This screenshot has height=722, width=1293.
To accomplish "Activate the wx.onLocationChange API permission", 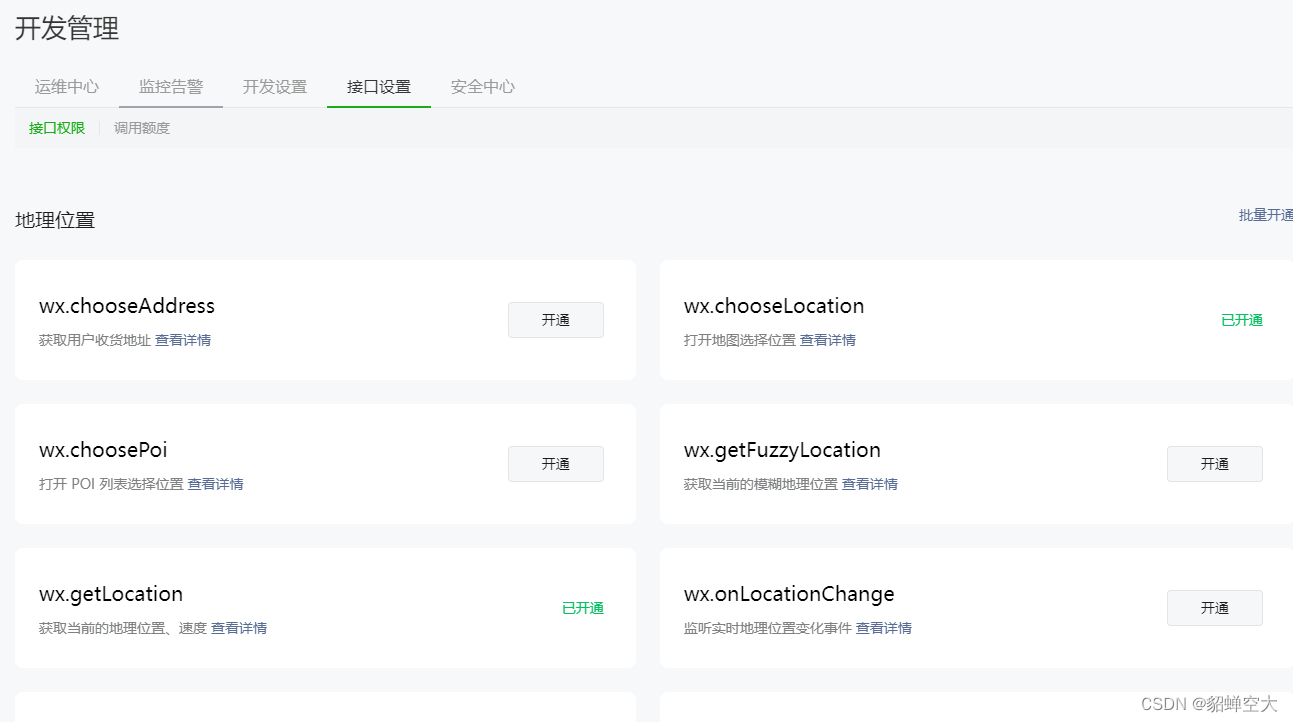I will point(1214,607).
